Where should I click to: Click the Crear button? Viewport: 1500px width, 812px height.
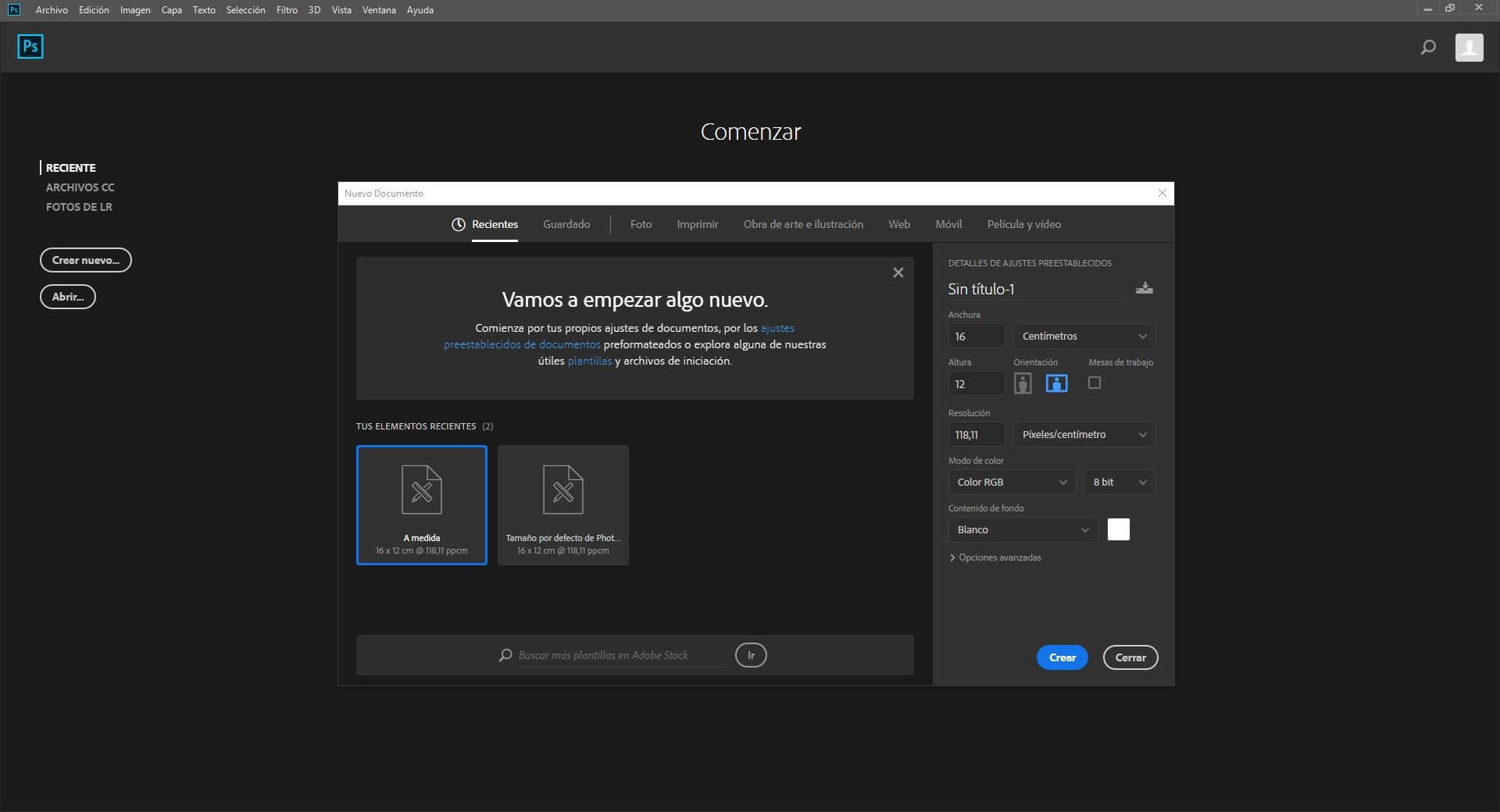(1062, 657)
